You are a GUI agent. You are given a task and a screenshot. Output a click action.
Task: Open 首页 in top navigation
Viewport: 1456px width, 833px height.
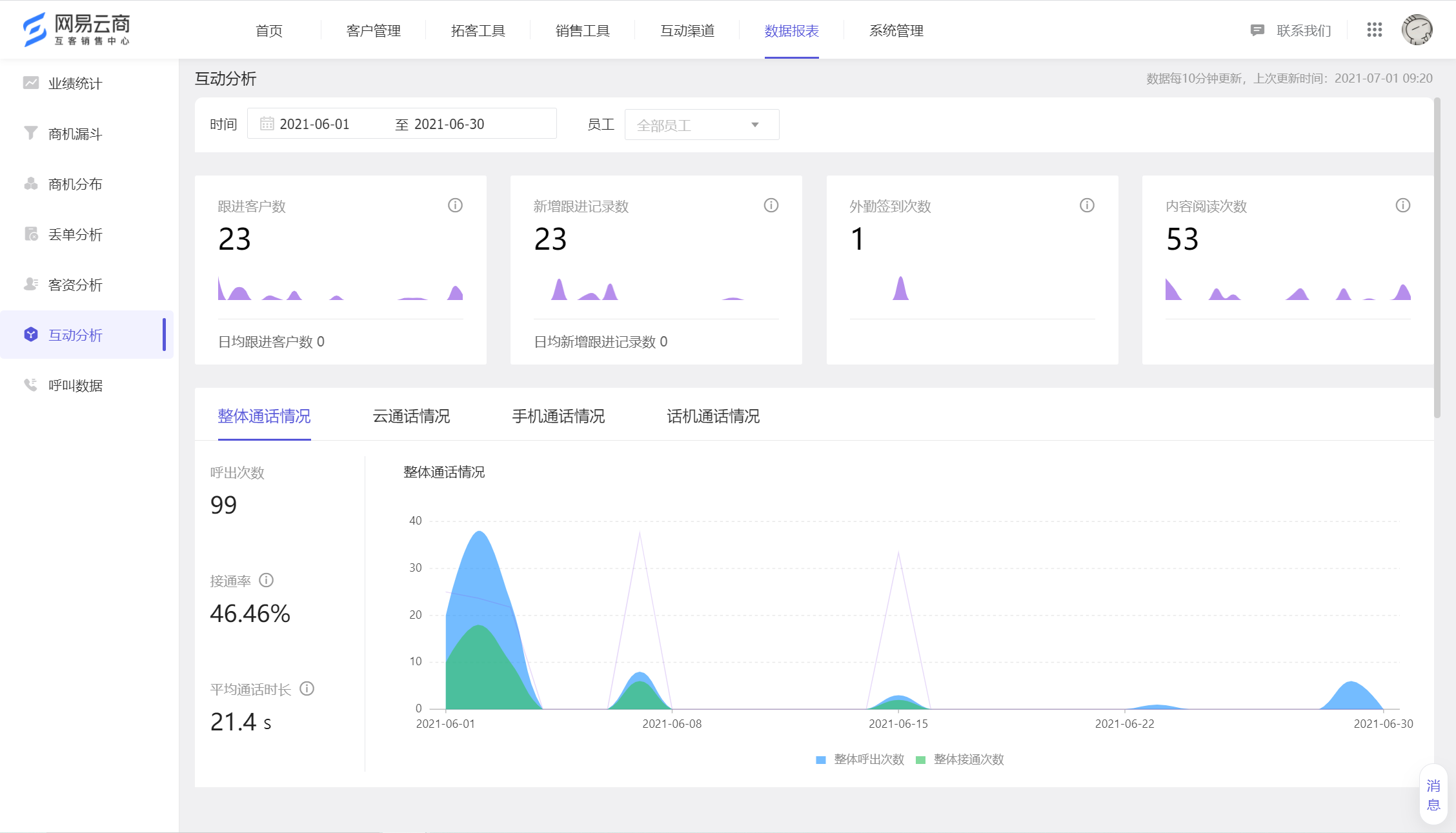269,30
